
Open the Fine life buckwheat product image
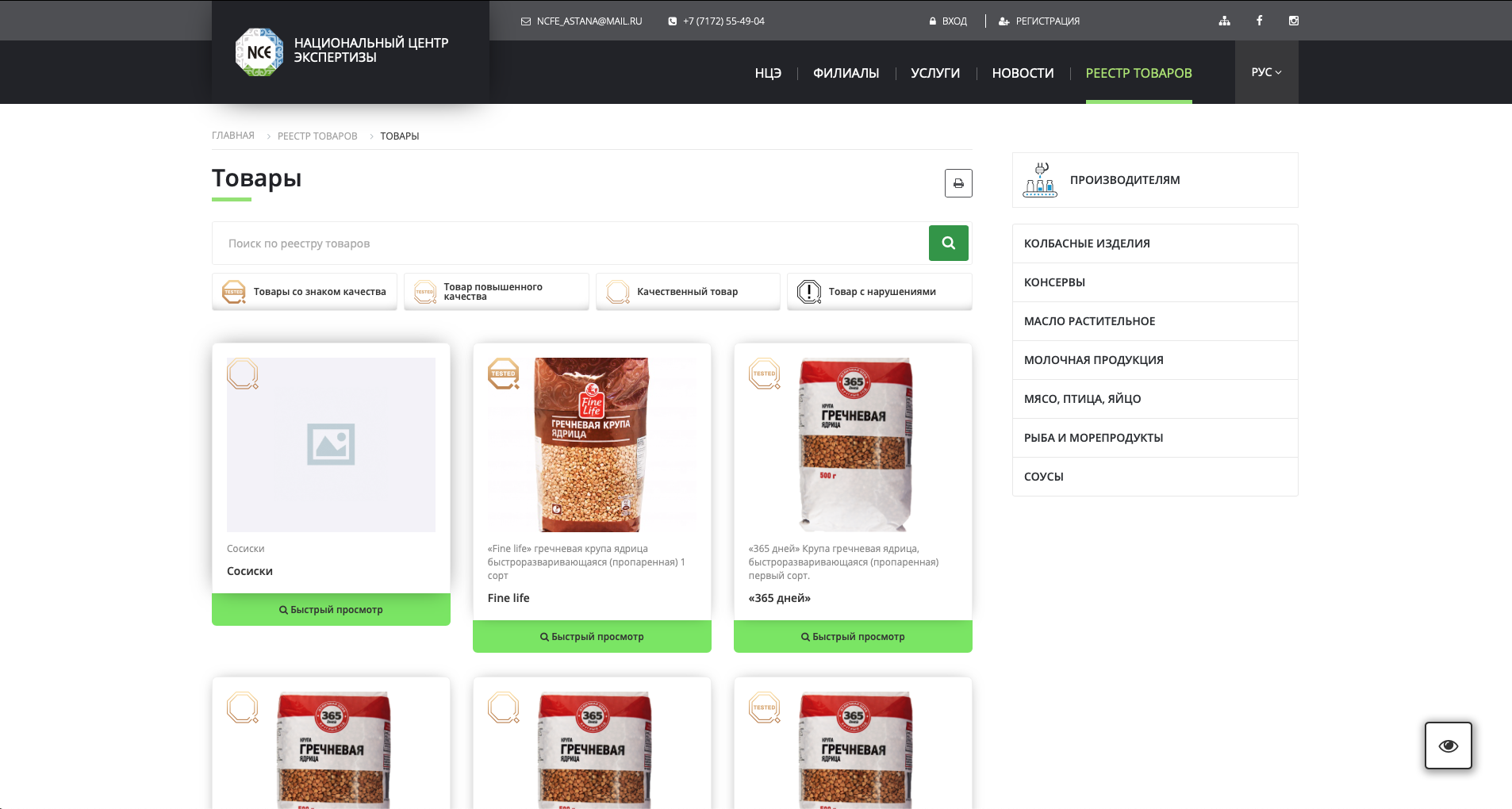pyautogui.click(x=592, y=445)
